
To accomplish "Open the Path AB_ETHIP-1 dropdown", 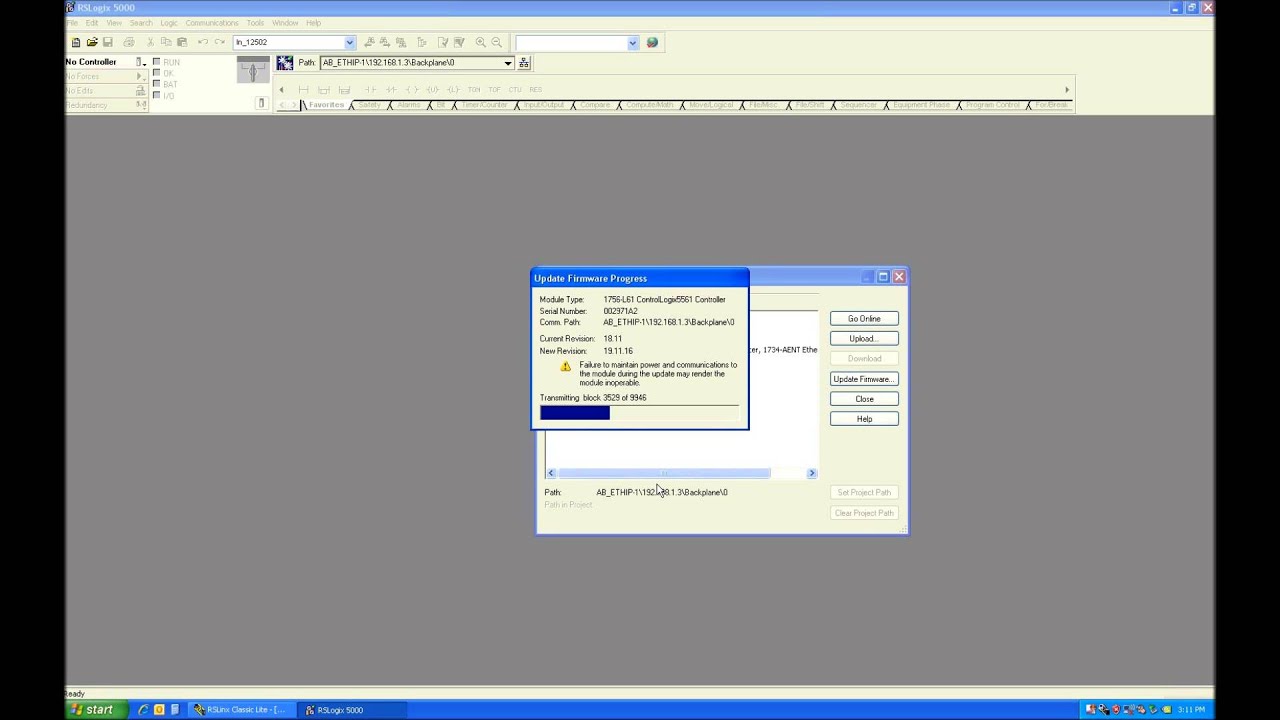I will pos(508,63).
